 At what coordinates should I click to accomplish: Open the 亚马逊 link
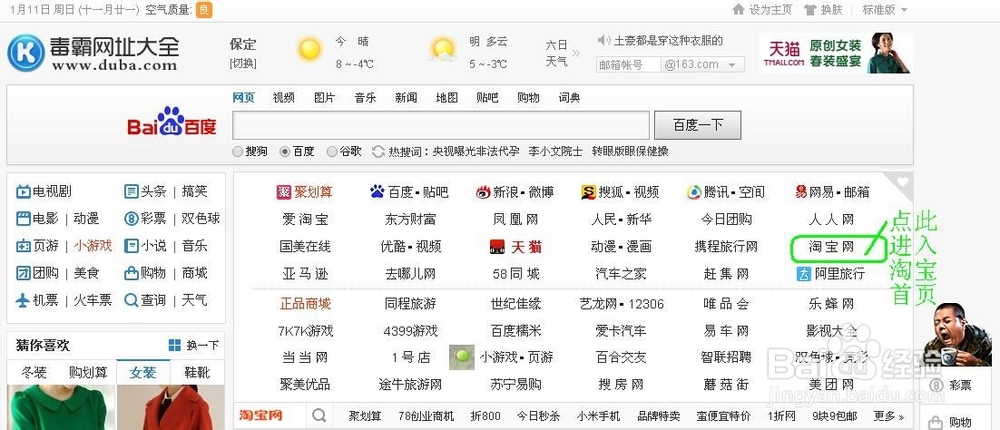(305, 274)
